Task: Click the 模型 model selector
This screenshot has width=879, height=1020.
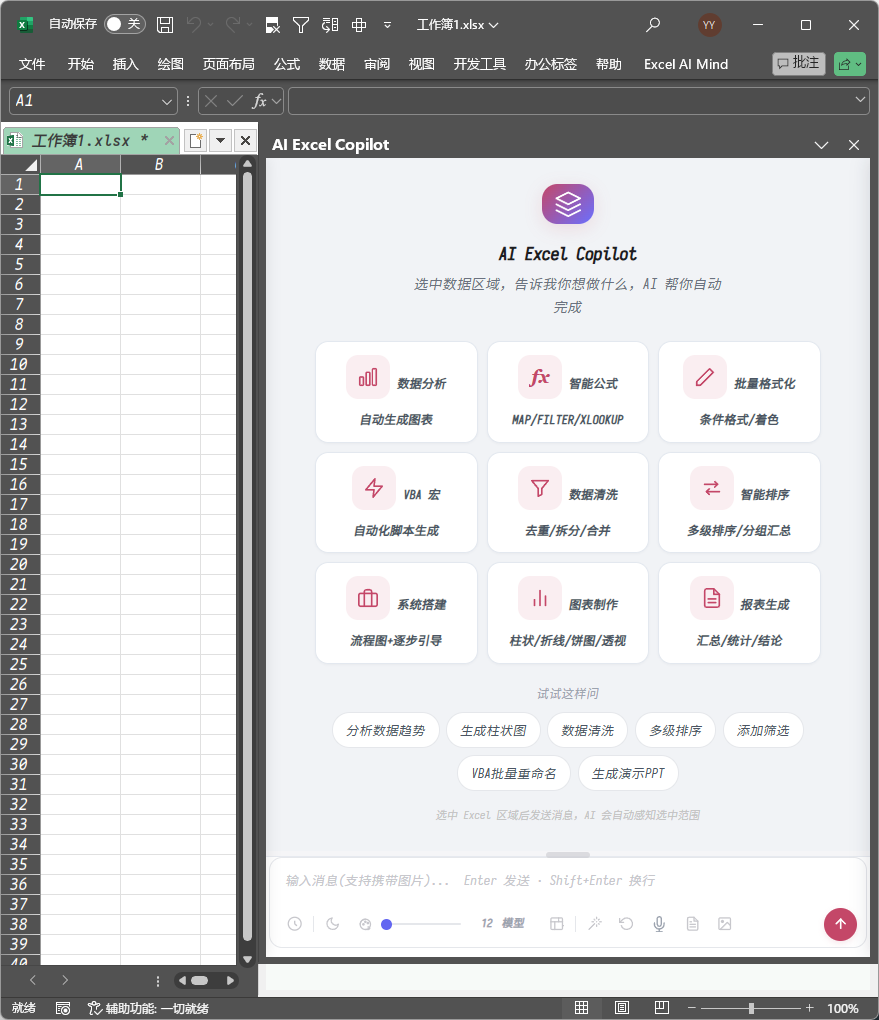Action: click(513, 923)
